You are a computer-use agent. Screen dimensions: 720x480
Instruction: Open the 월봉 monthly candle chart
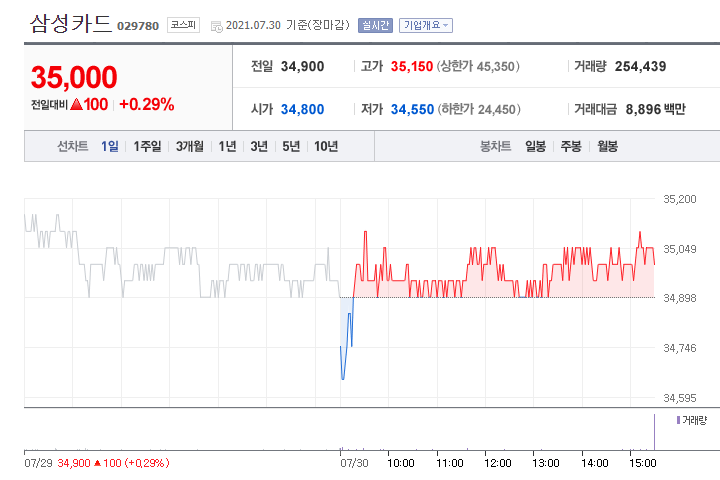pos(607,146)
